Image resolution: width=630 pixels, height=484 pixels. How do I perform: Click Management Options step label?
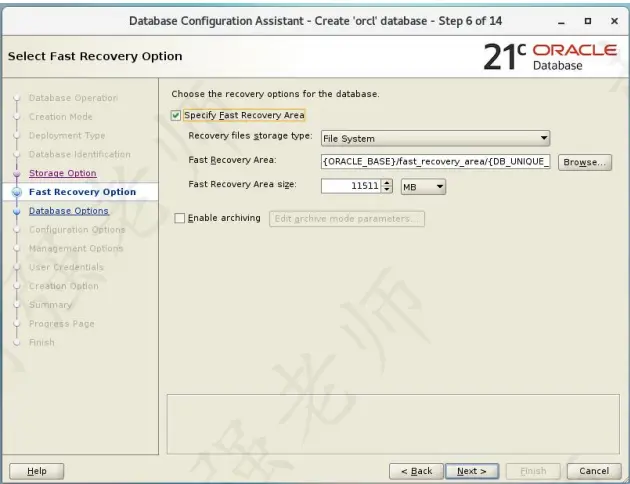click(76, 249)
